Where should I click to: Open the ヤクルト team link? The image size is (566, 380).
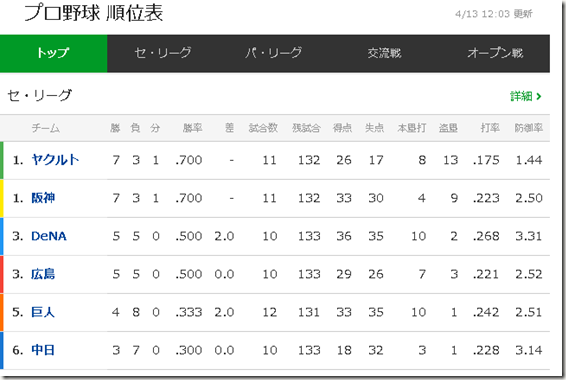(x=55, y=160)
